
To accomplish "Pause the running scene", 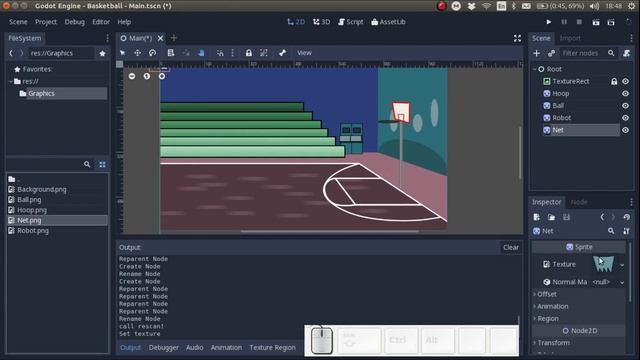I will point(564,22).
